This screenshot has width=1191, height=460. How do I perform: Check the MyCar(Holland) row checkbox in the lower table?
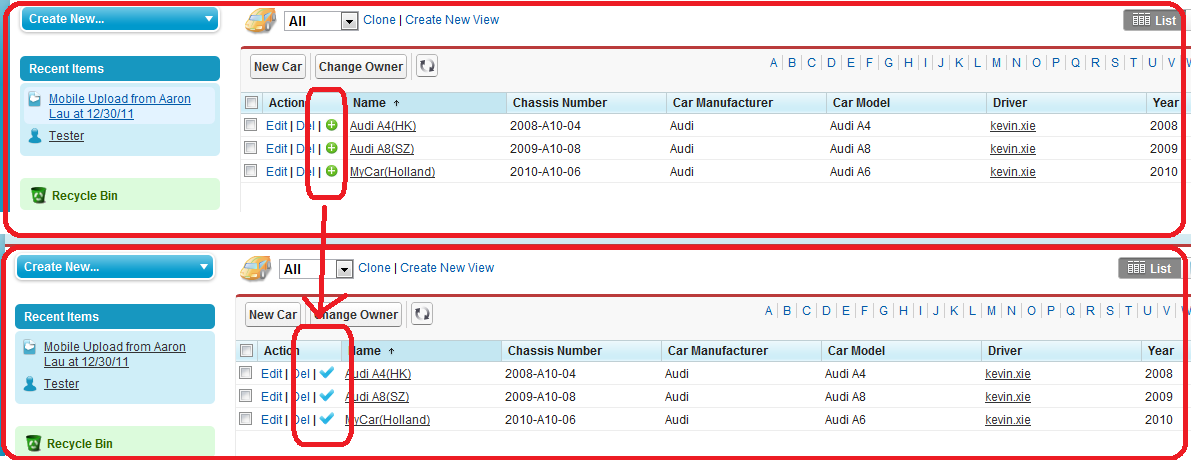point(246,419)
